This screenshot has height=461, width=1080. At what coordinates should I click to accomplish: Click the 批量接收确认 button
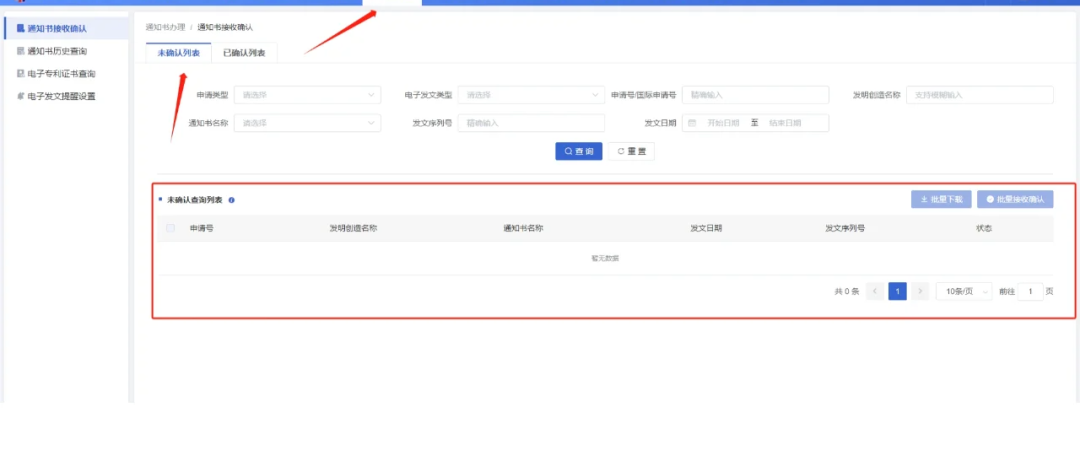click(x=1015, y=200)
